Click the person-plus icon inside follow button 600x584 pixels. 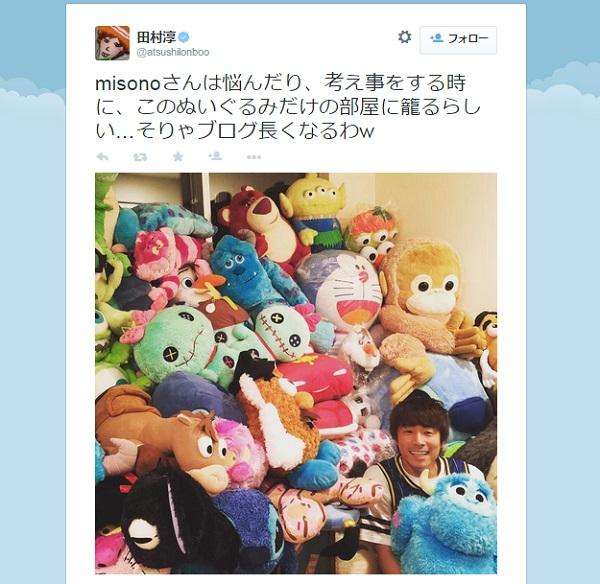437,38
